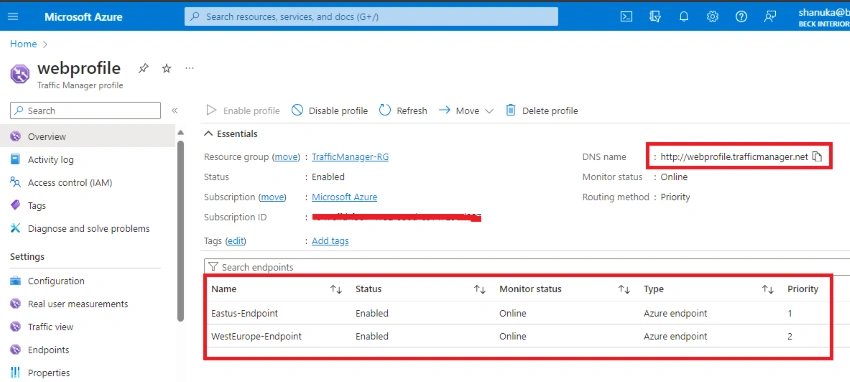This screenshot has height=382, width=850.
Task: Click the Add tags link
Action: click(330, 241)
